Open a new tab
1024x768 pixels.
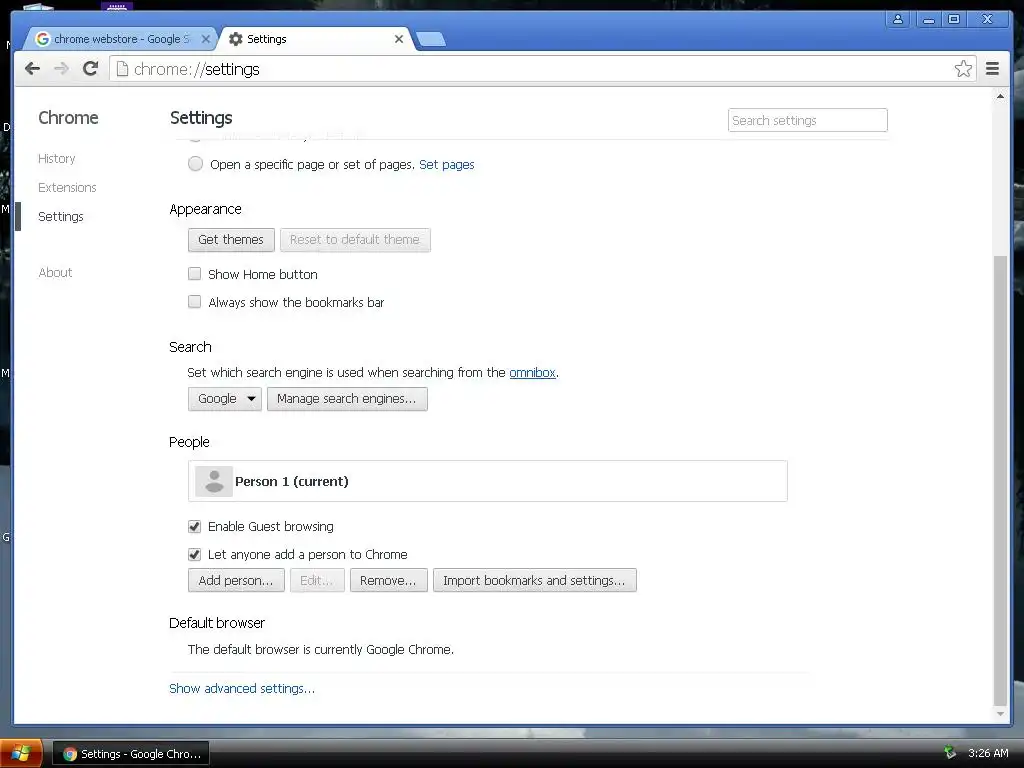point(431,39)
